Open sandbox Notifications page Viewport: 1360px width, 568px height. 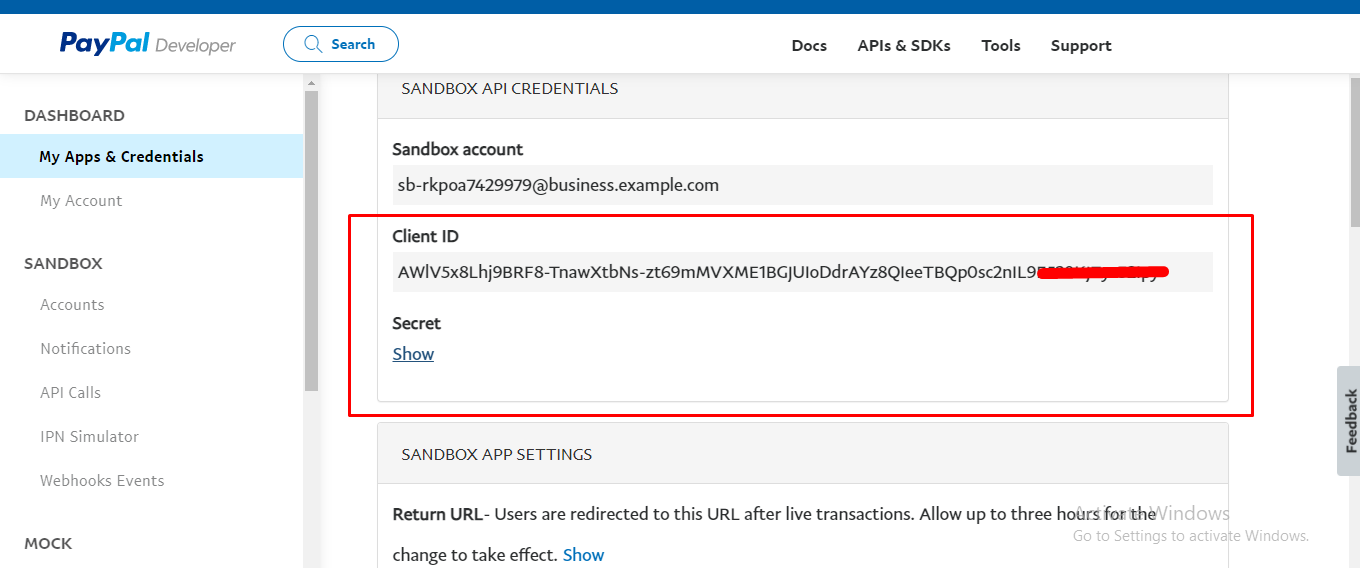[x=85, y=348]
